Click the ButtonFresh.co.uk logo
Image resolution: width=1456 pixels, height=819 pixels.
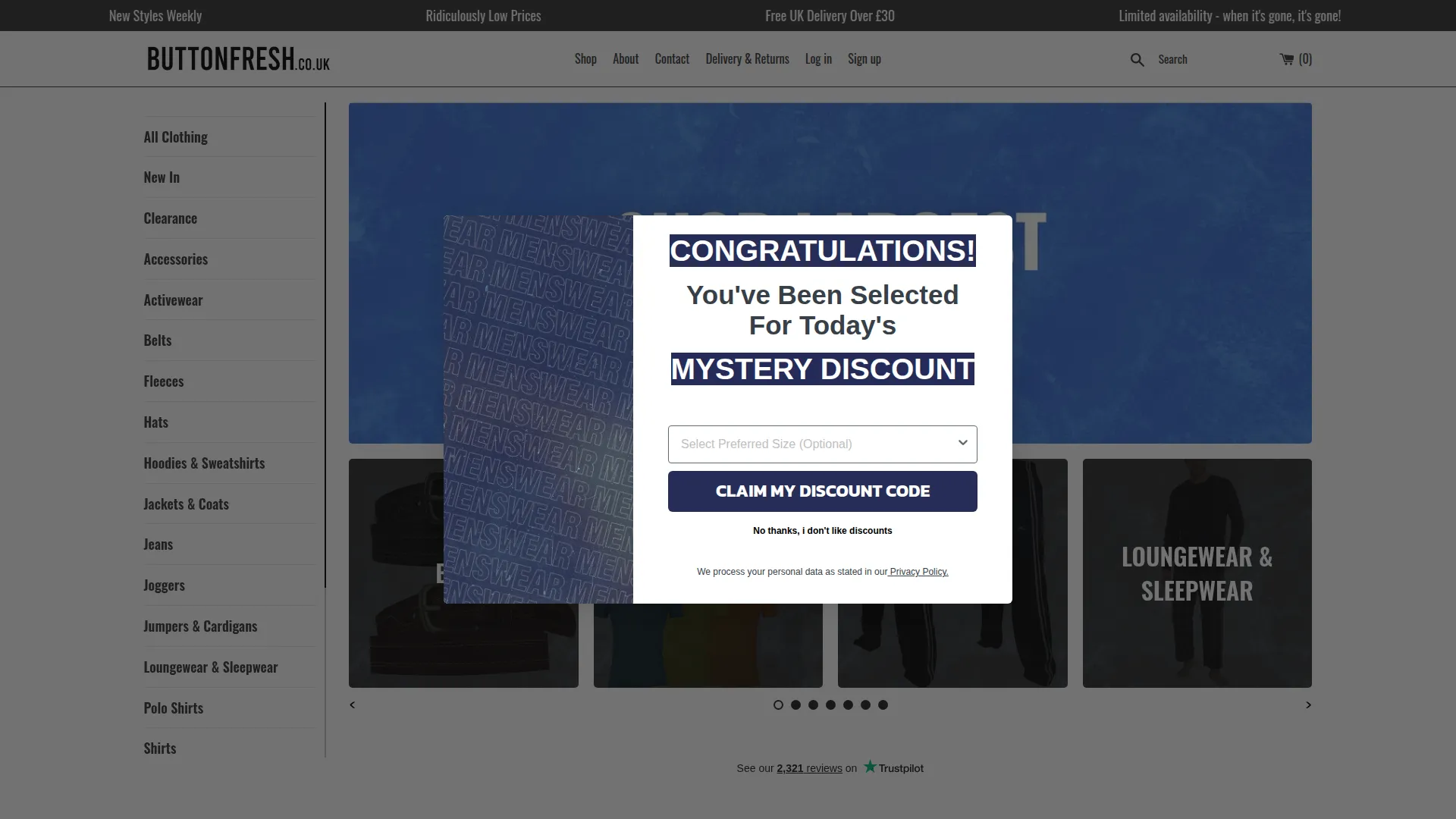[x=238, y=59]
